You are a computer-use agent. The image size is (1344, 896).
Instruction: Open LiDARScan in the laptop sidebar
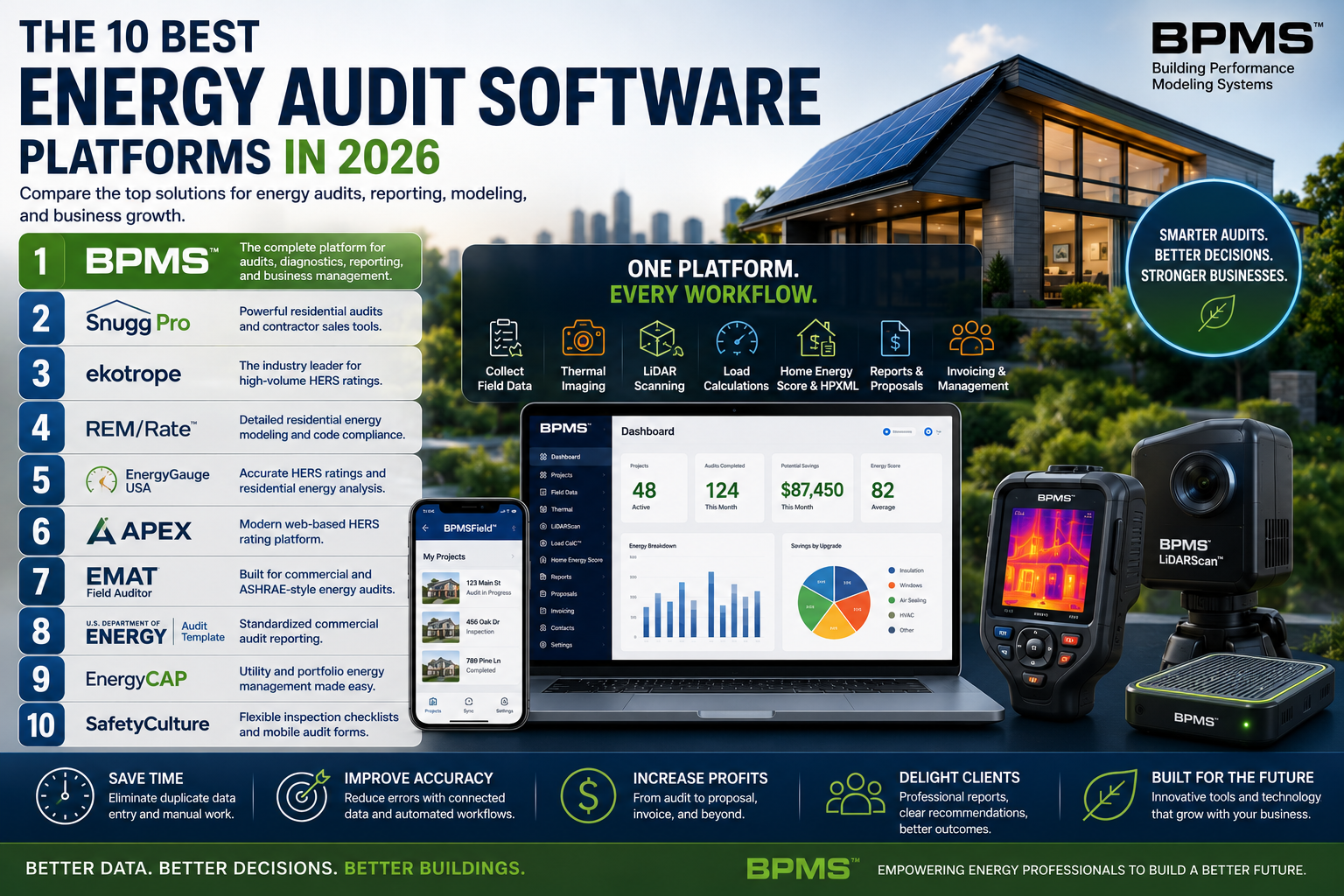click(x=569, y=527)
